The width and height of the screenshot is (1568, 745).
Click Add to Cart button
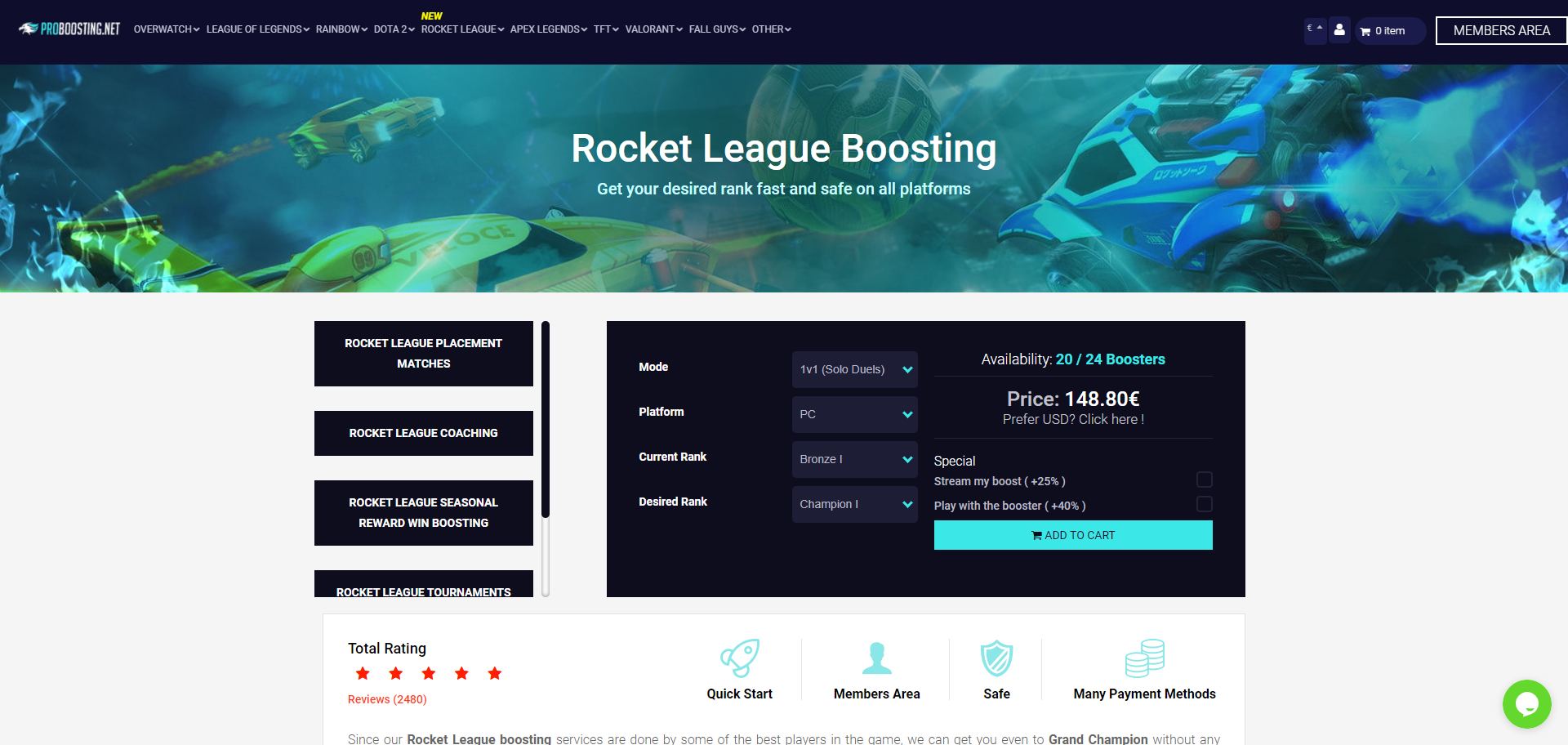(1073, 535)
